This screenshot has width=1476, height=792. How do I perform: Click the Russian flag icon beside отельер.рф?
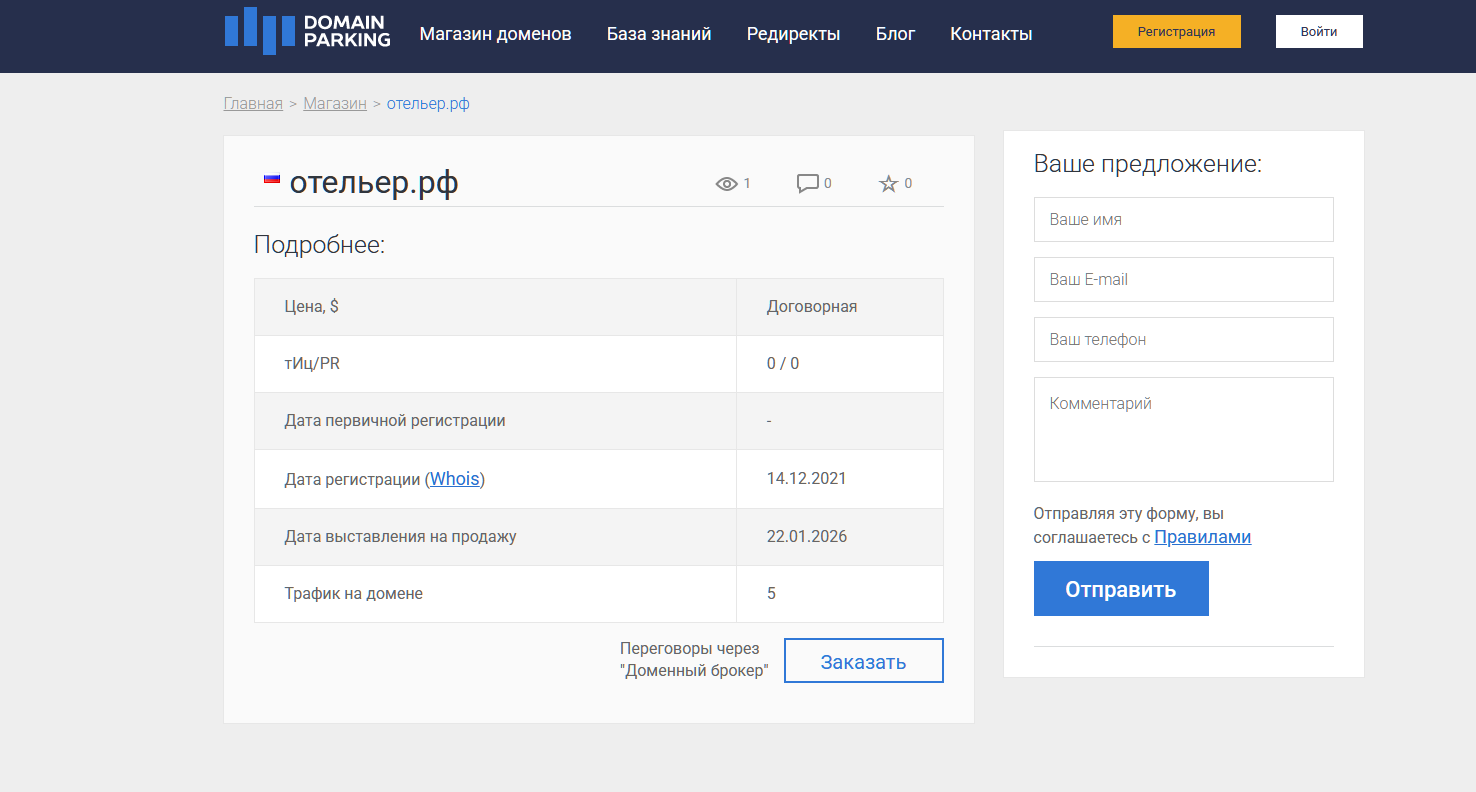[271, 179]
